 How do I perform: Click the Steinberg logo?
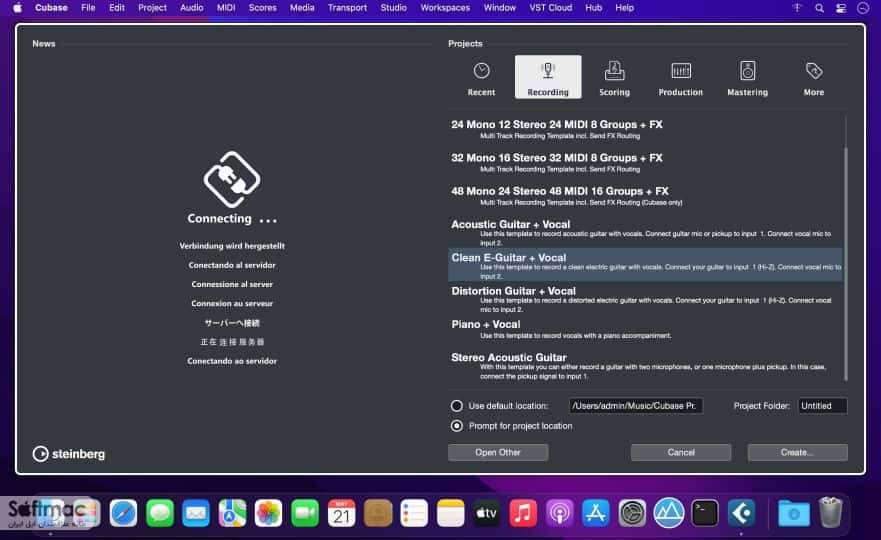tap(69, 453)
